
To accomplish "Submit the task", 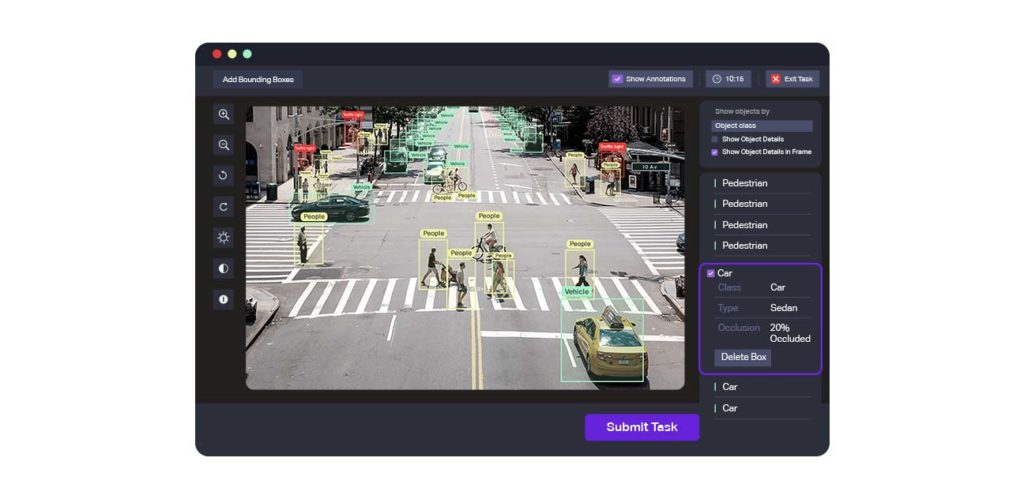I will (642, 427).
